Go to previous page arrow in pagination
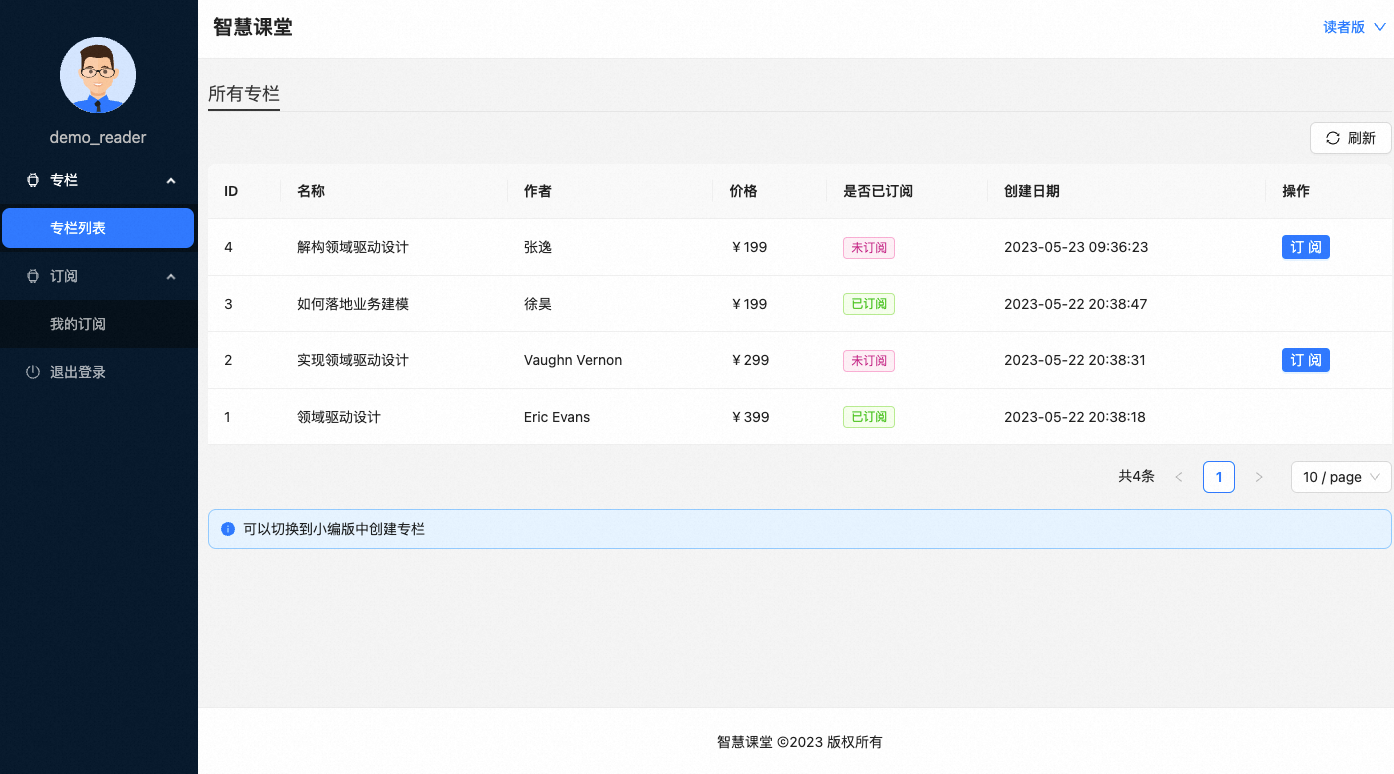The image size is (1394, 774). coord(1179,477)
